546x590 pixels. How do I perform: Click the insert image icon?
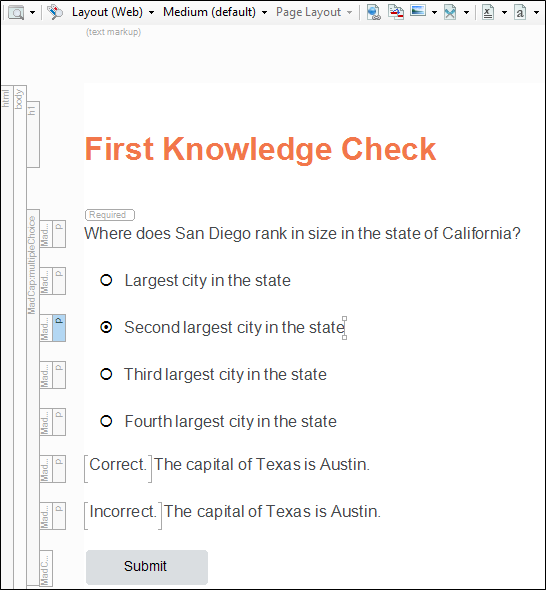418,11
